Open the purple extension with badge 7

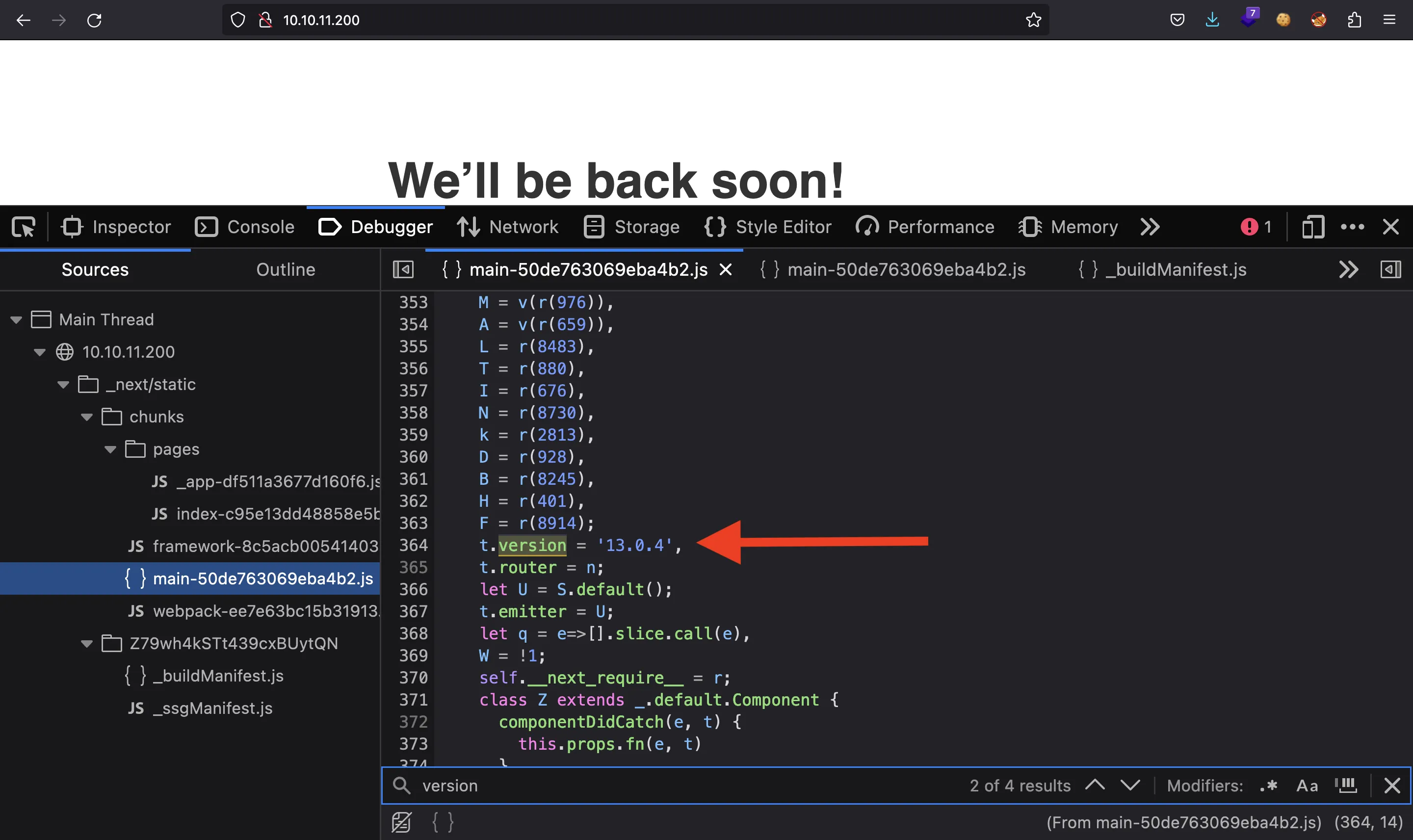(x=1249, y=18)
